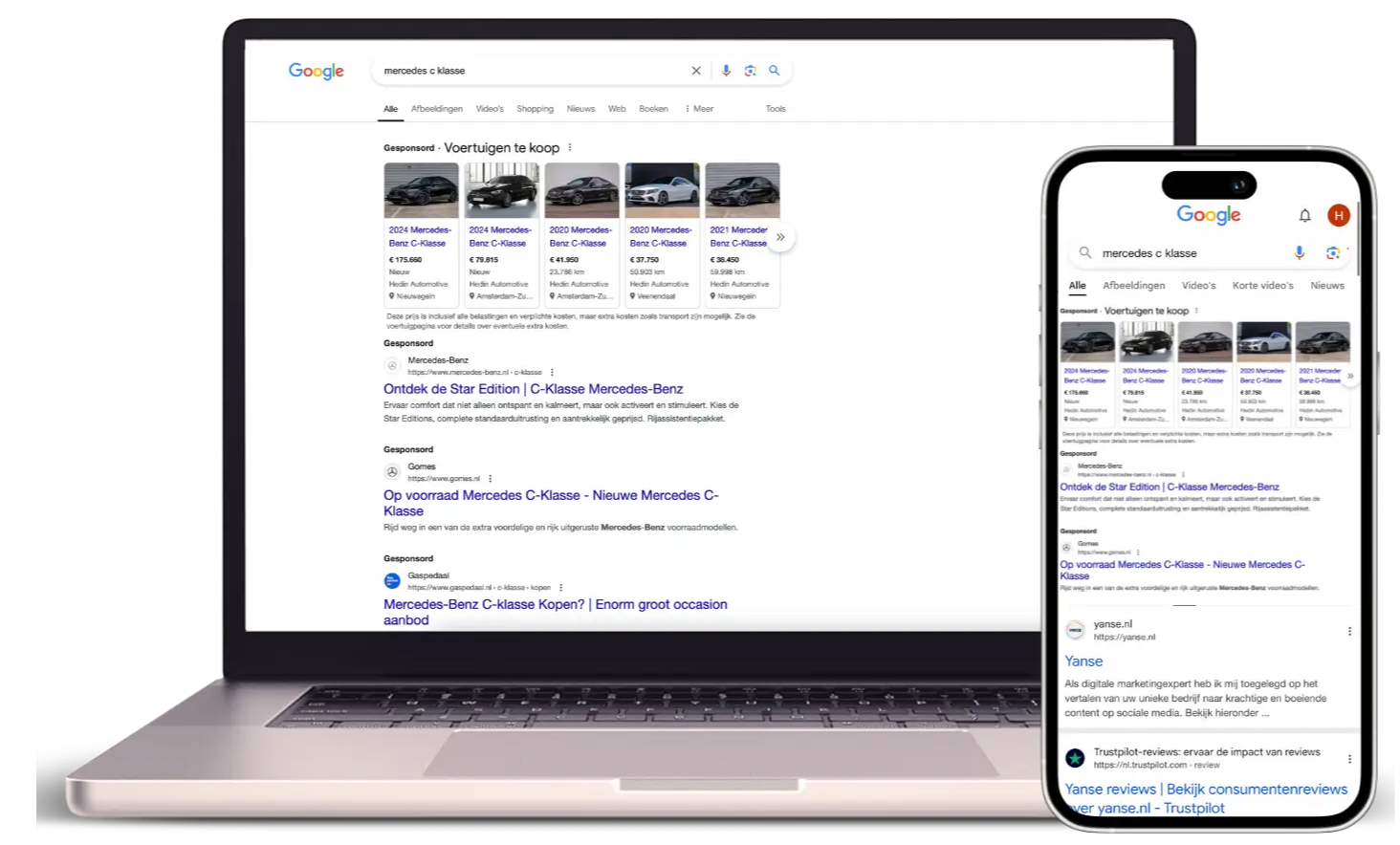Click the Gomes favicon on laptop
Screen dimensions: 1400x845
tap(392, 471)
